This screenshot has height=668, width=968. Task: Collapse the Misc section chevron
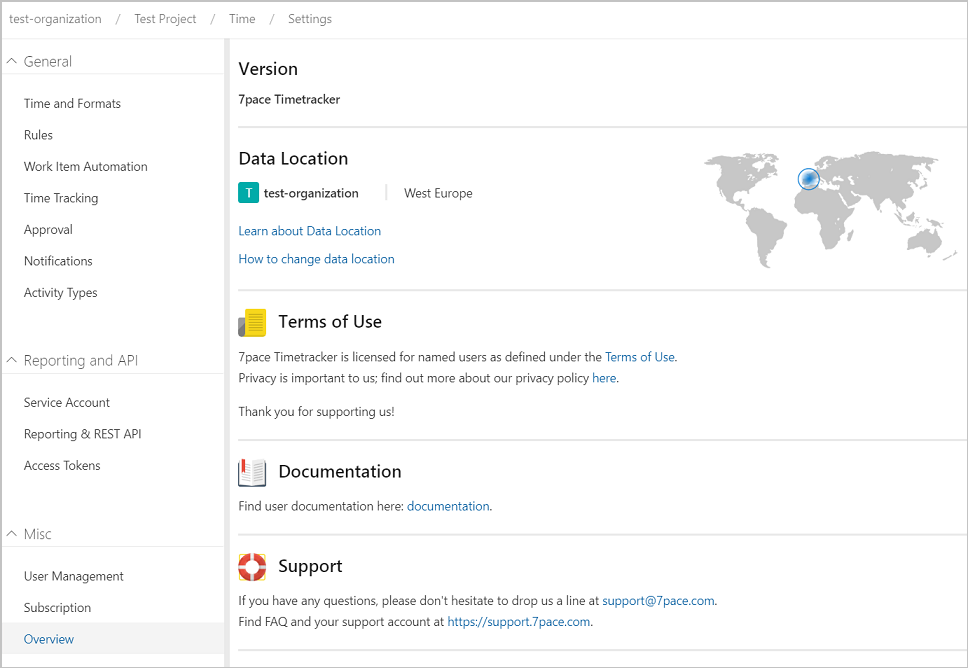(x=12, y=533)
